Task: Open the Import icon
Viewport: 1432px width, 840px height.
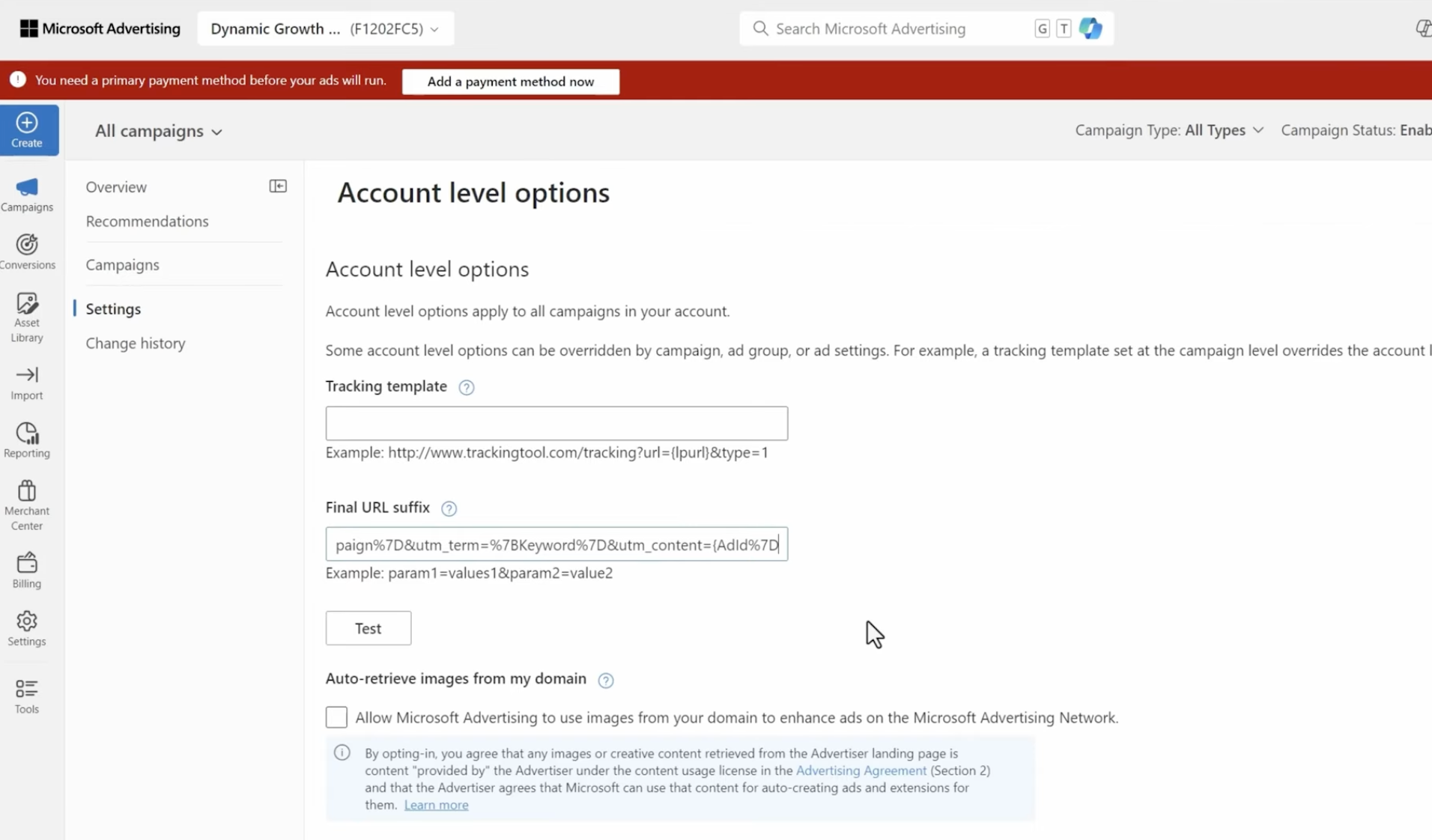Action: [27, 383]
